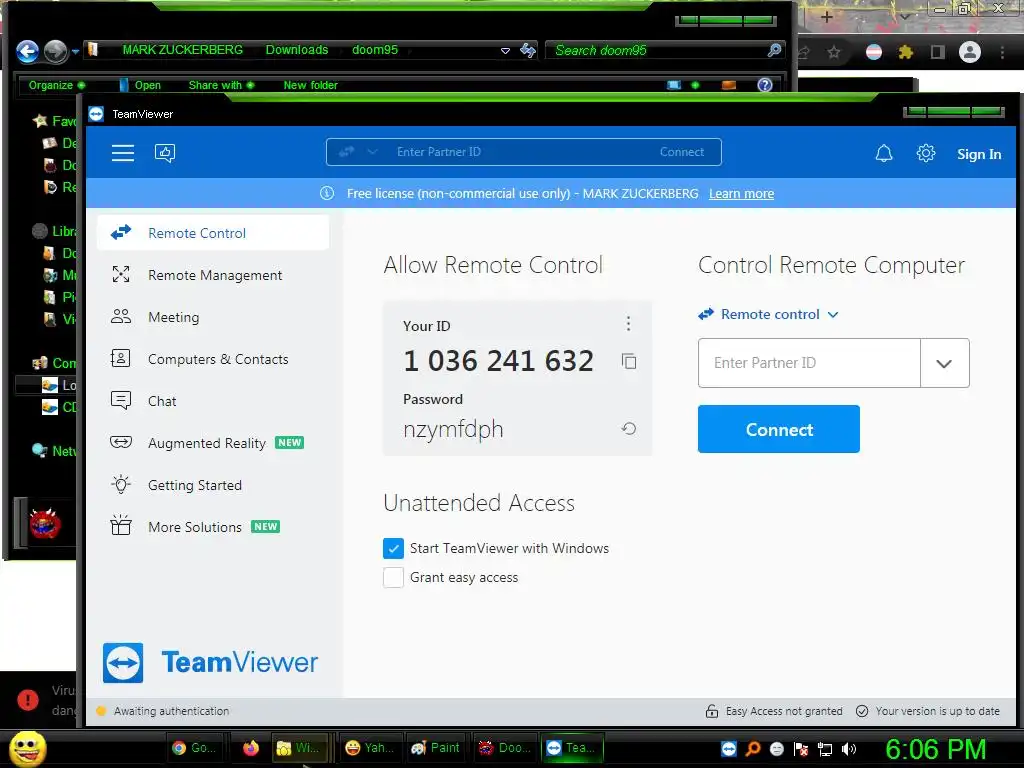
Task: Open More Solutions section
Action: coord(213,526)
